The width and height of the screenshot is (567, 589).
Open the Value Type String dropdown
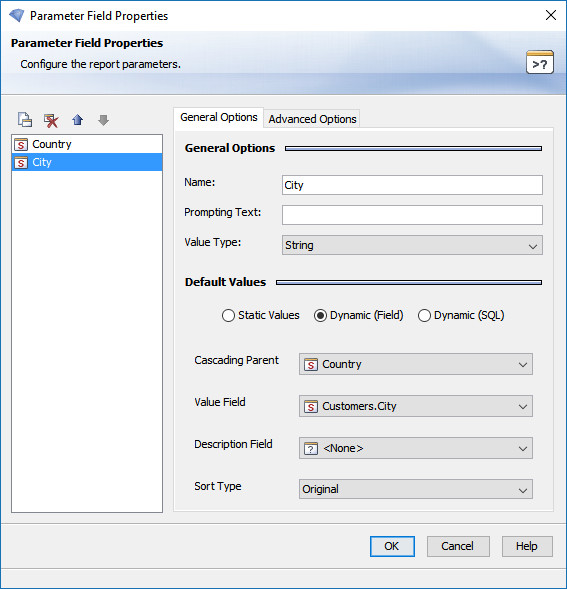tap(412, 245)
